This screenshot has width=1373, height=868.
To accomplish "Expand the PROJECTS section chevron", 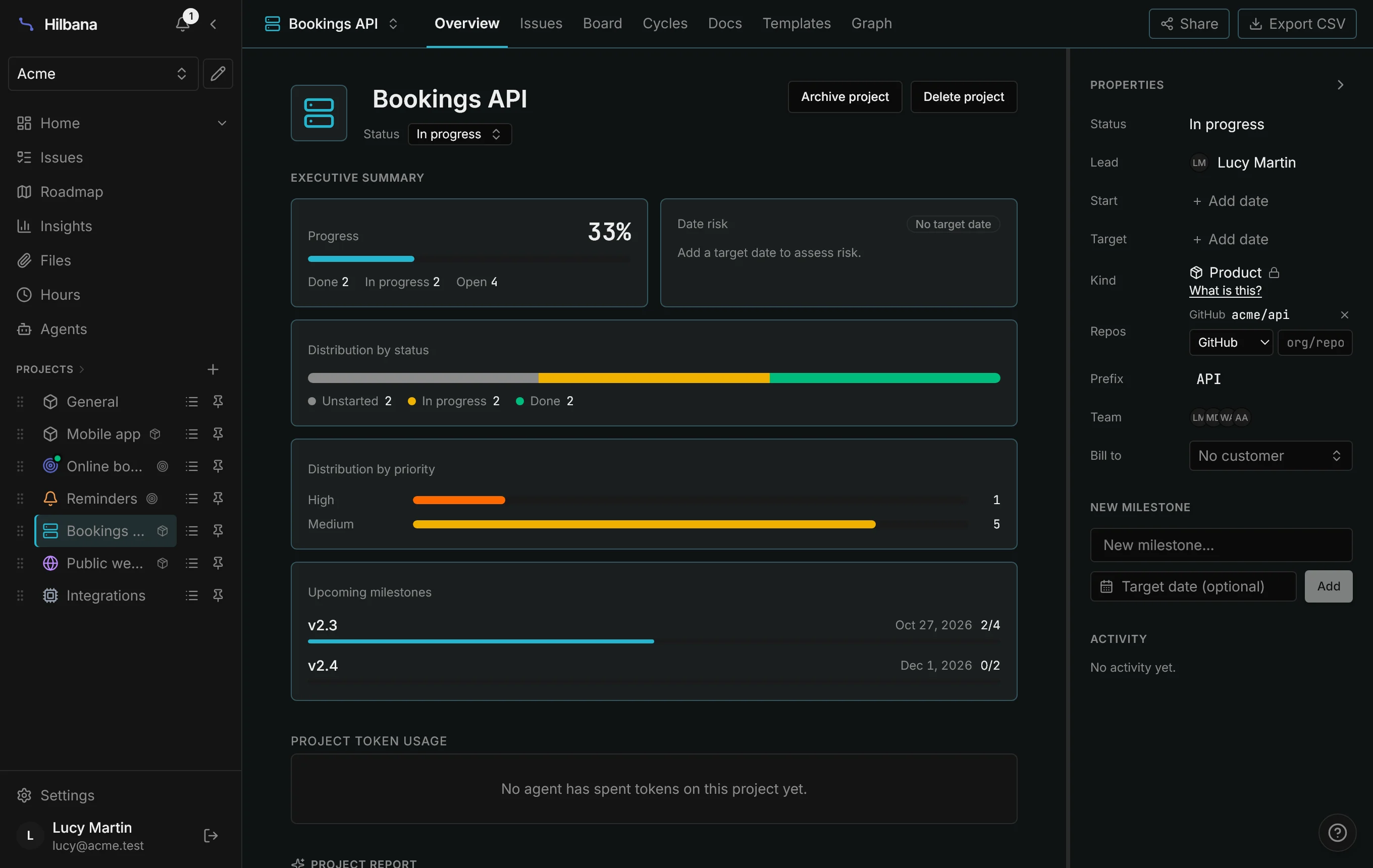I will [82, 369].
